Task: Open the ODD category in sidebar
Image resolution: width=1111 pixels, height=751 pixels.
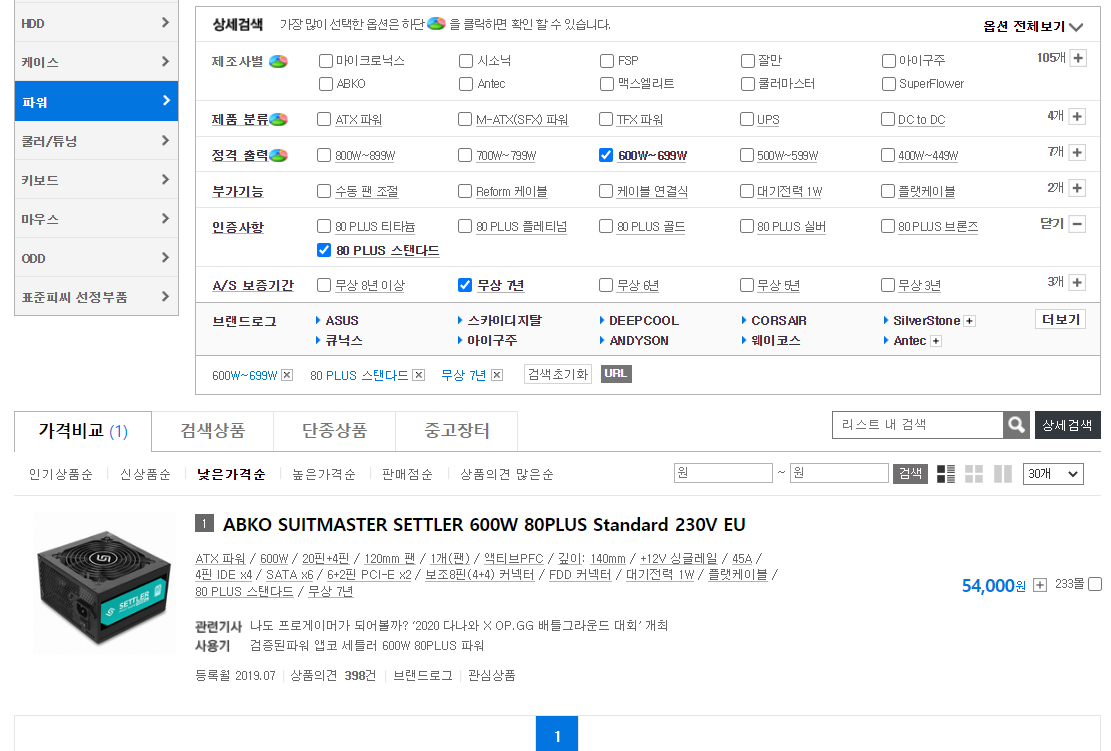Action: point(96,258)
